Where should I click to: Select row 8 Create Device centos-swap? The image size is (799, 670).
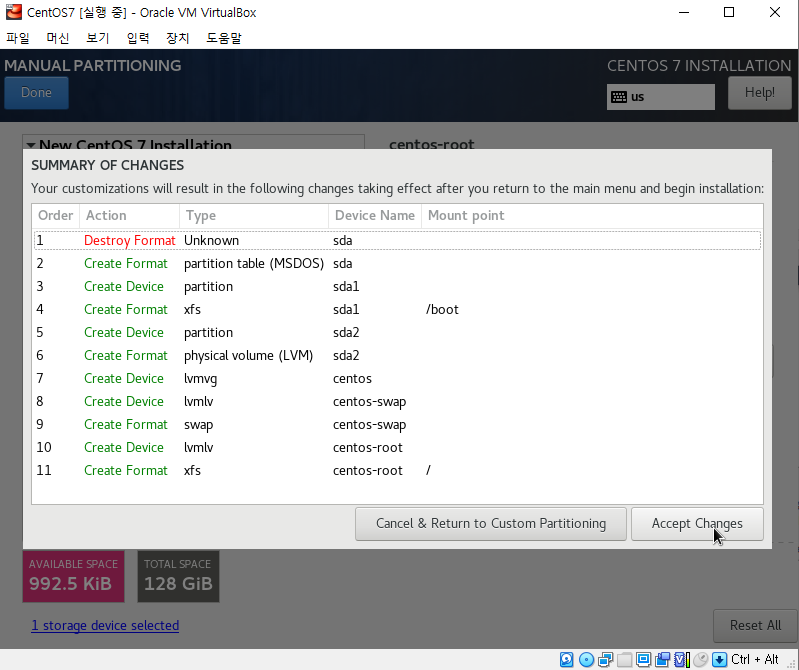[397, 401]
